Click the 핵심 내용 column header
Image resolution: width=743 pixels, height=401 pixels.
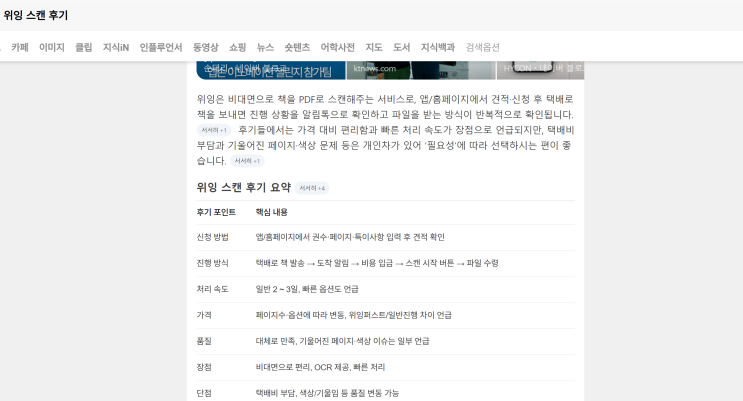pos(272,212)
